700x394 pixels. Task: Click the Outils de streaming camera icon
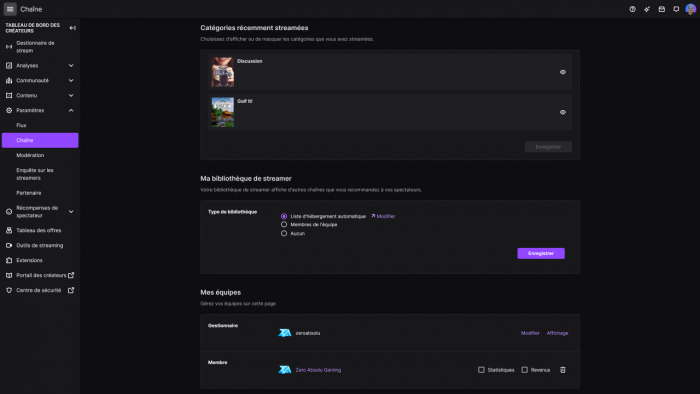pos(9,245)
